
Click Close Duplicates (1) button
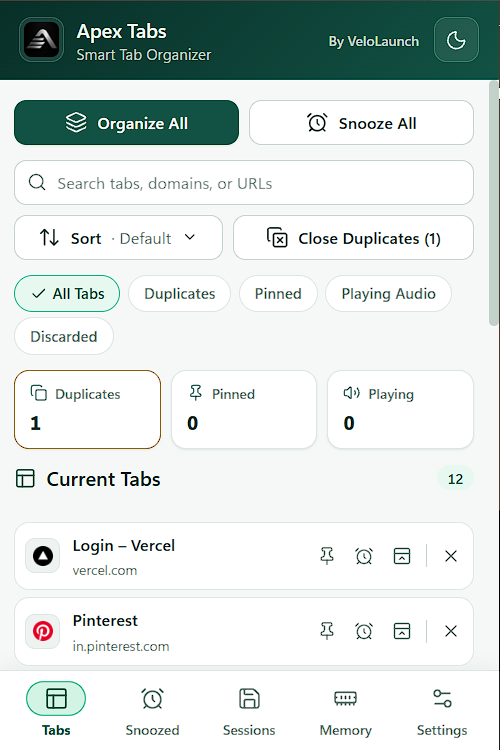click(353, 238)
